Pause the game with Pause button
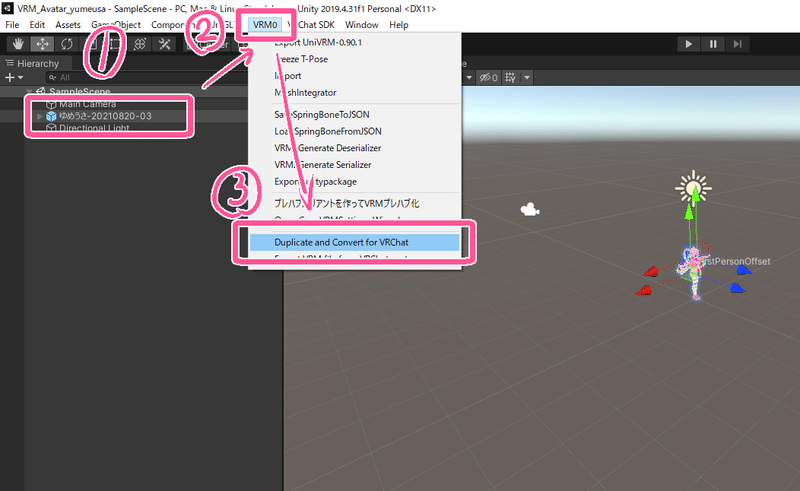The height and width of the screenshot is (491, 800). (x=713, y=44)
